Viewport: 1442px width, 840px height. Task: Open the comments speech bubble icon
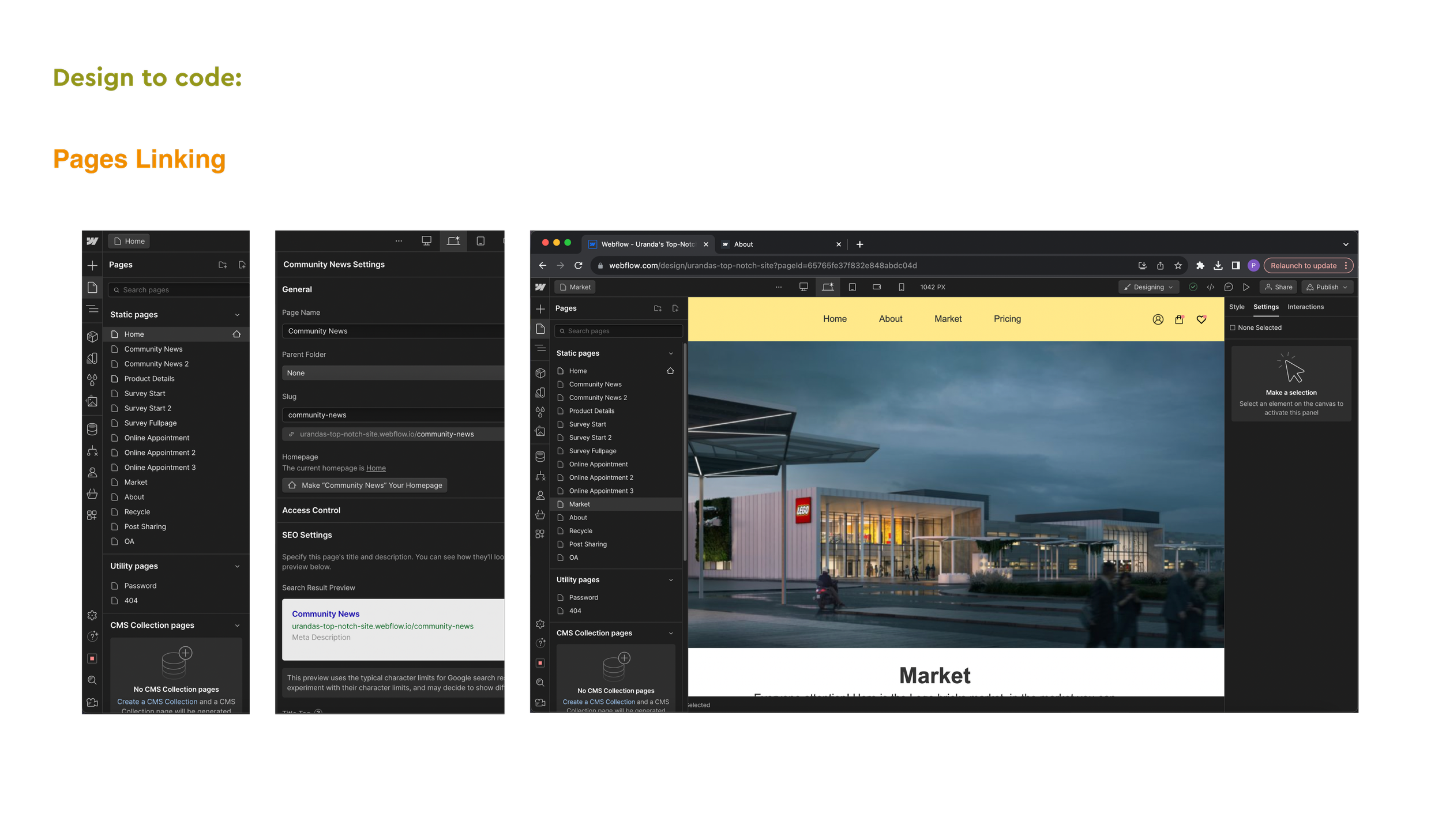click(x=1229, y=287)
